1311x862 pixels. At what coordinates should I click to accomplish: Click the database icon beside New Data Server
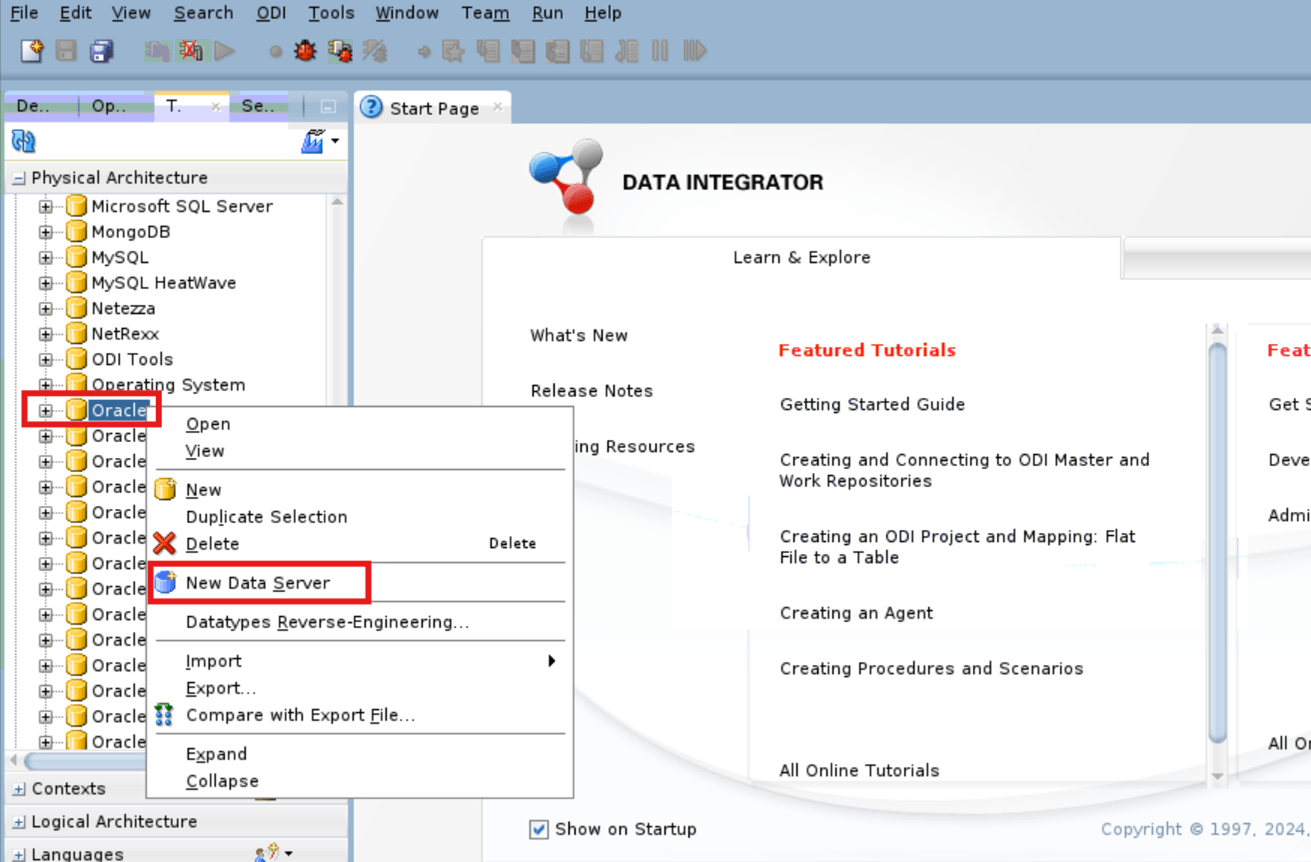click(x=164, y=581)
